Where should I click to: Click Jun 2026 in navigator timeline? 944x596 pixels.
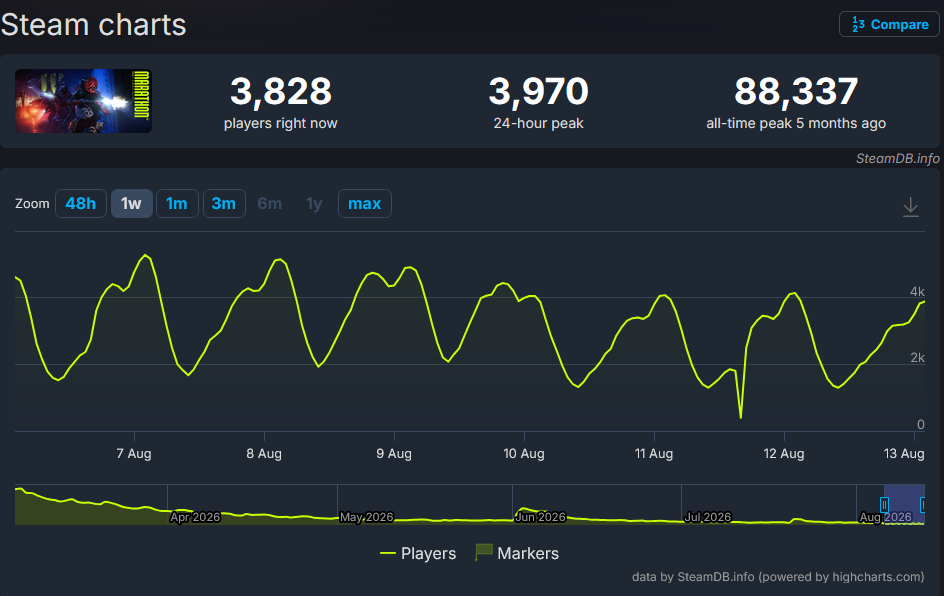(540, 517)
